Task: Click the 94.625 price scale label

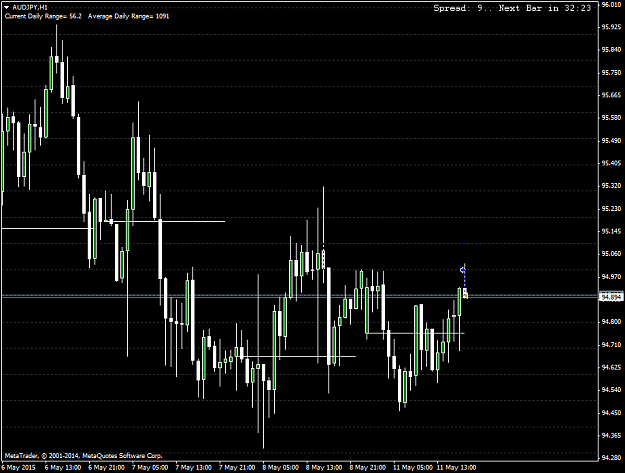Action: tap(611, 367)
